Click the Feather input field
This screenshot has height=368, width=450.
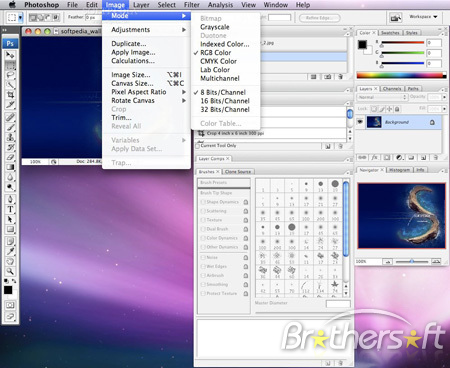[94, 17]
